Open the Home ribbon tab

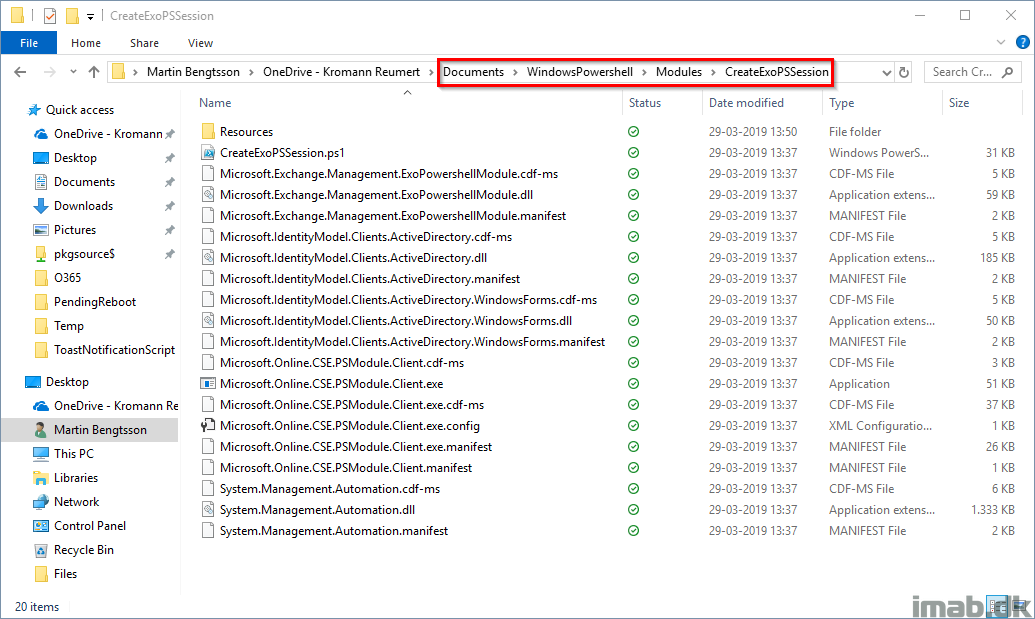point(86,43)
